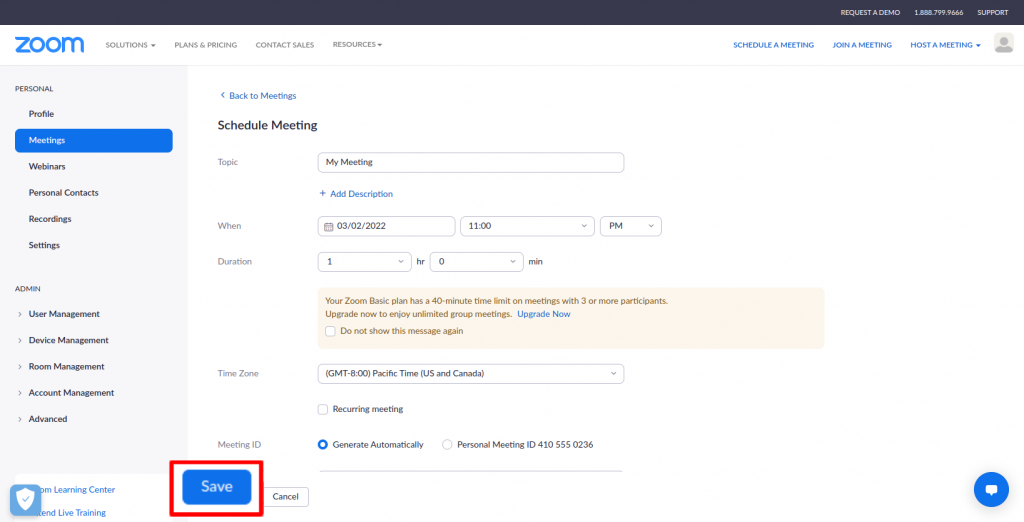Open the Solutions menu
This screenshot has width=1024, height=522.
pos(130,45)
